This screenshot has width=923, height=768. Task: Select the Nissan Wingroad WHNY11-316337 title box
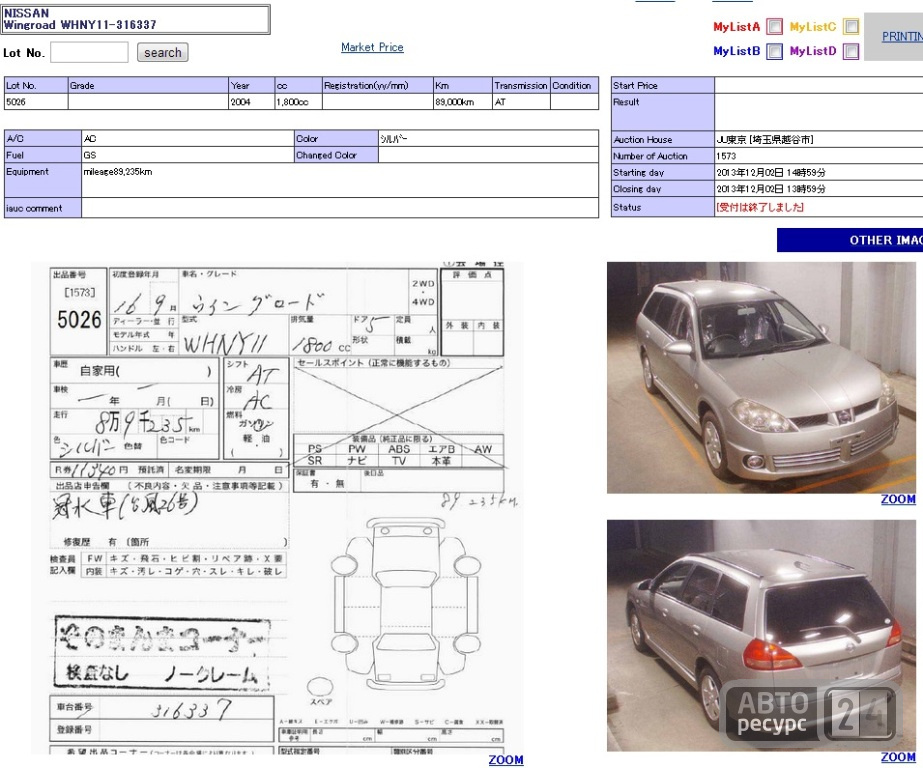[135, 19]
